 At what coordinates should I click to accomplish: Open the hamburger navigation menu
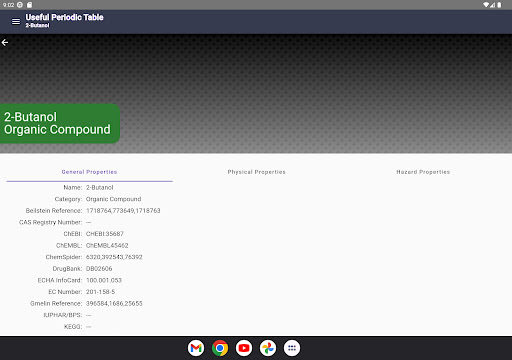[x=16, y=21]
